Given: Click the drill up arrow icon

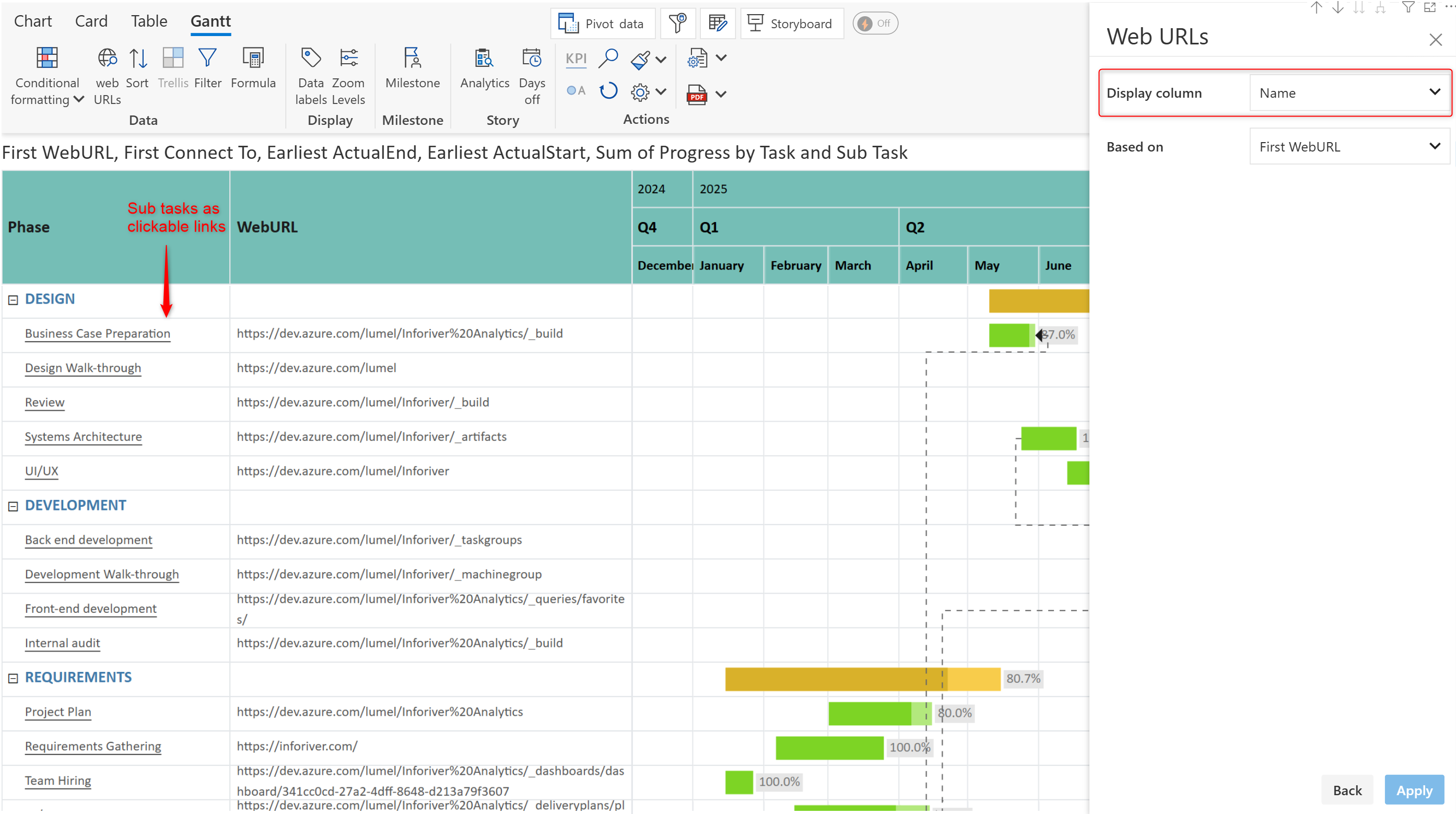Looking at the screenshot, I should 1317,7.
